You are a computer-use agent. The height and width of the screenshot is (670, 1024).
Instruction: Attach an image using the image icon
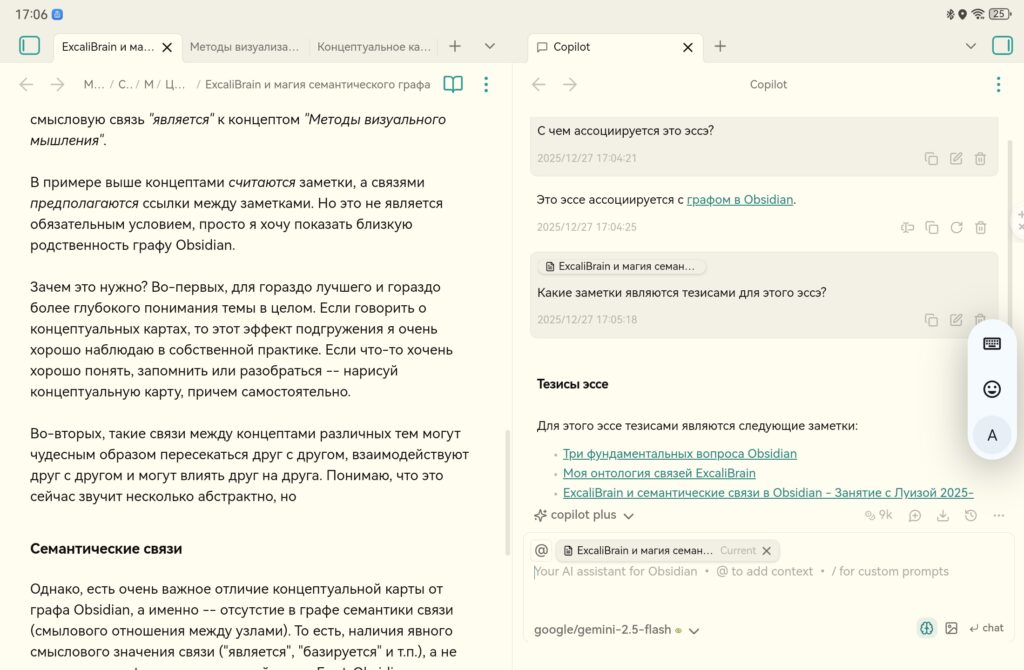coord(951,627)
